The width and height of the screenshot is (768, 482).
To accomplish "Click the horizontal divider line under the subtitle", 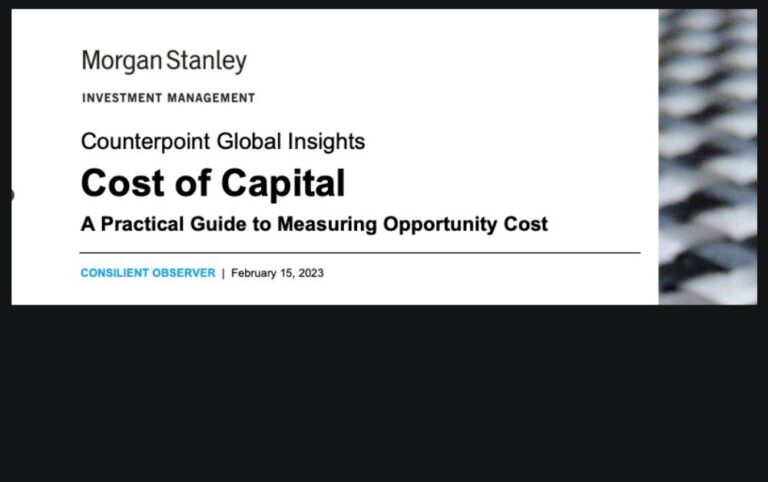I will 360,253.
